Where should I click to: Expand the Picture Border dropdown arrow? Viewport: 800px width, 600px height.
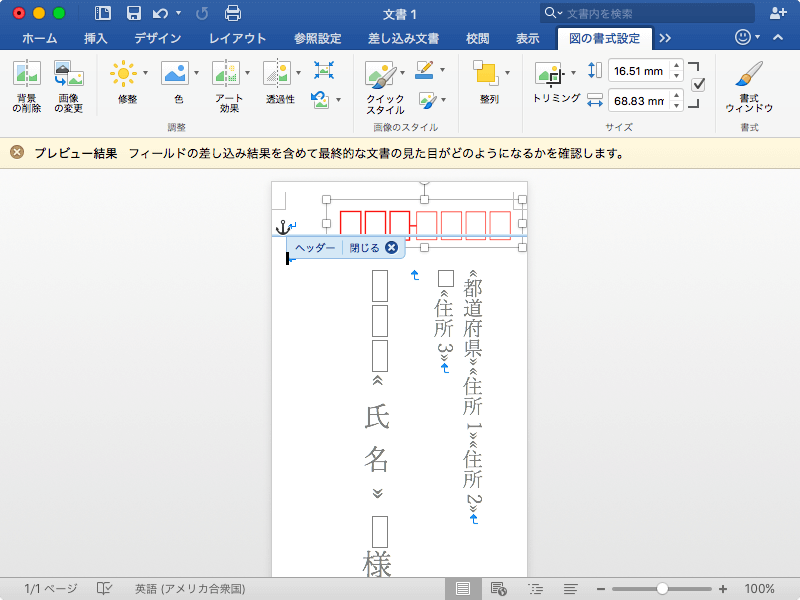click(x=442, y=70)
